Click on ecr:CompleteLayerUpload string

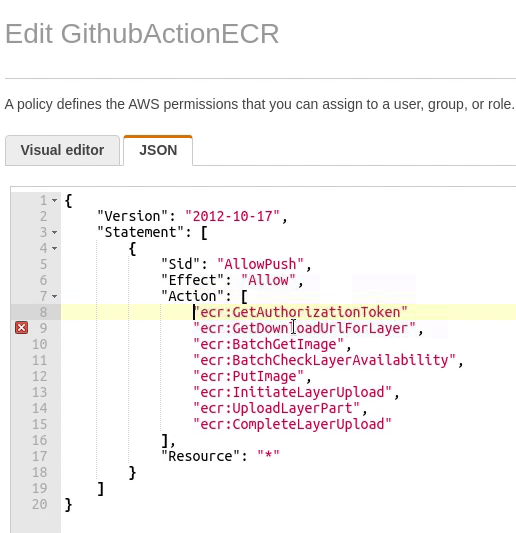[292, 424]
